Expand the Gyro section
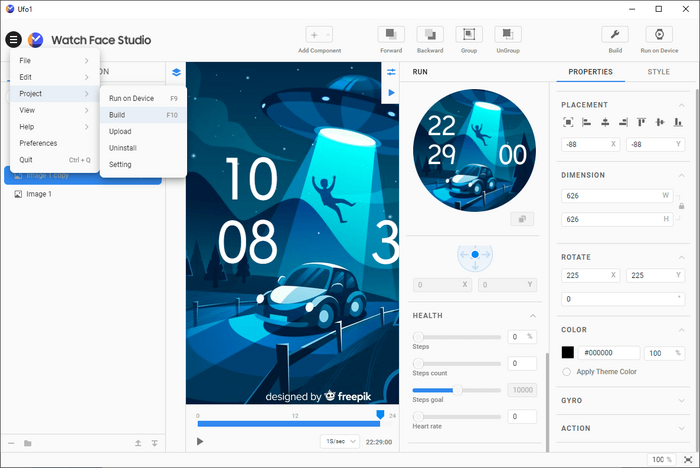 681,400
